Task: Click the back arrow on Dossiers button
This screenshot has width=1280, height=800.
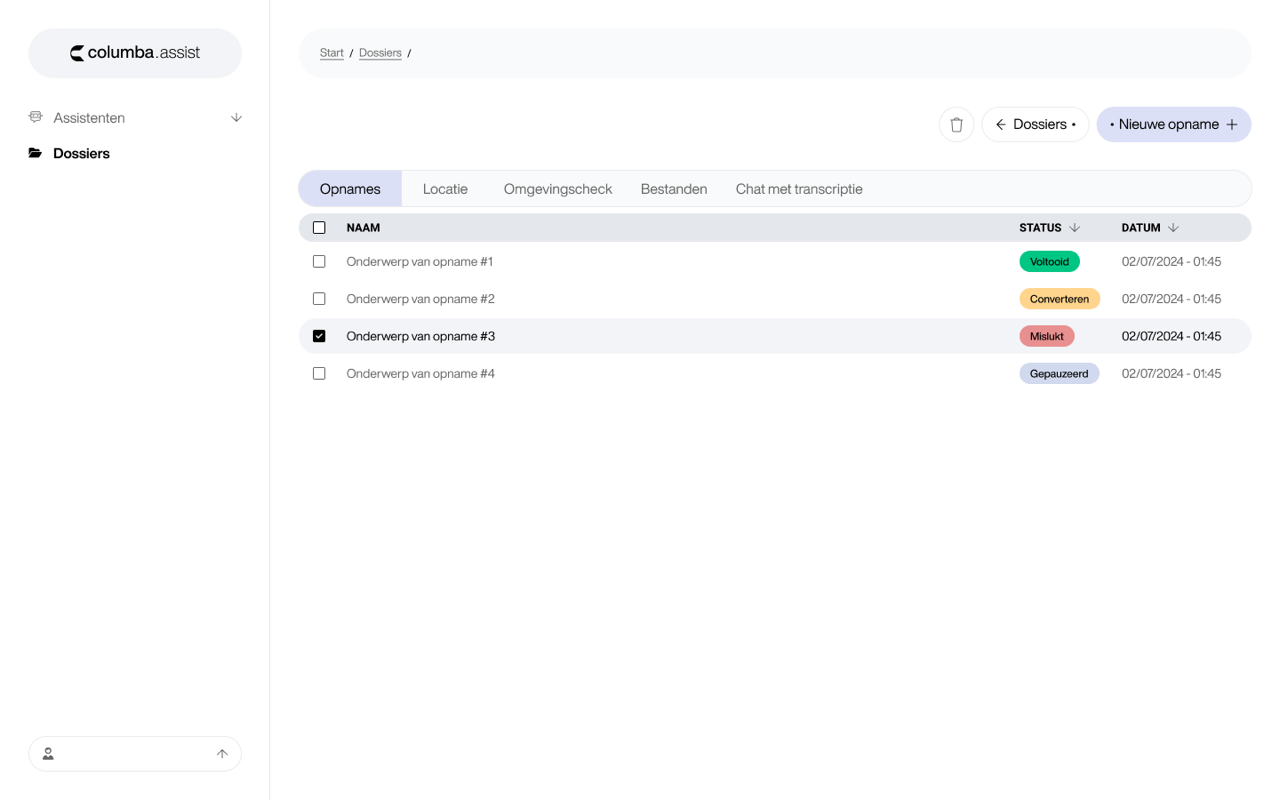Action: click(1000, 125)
